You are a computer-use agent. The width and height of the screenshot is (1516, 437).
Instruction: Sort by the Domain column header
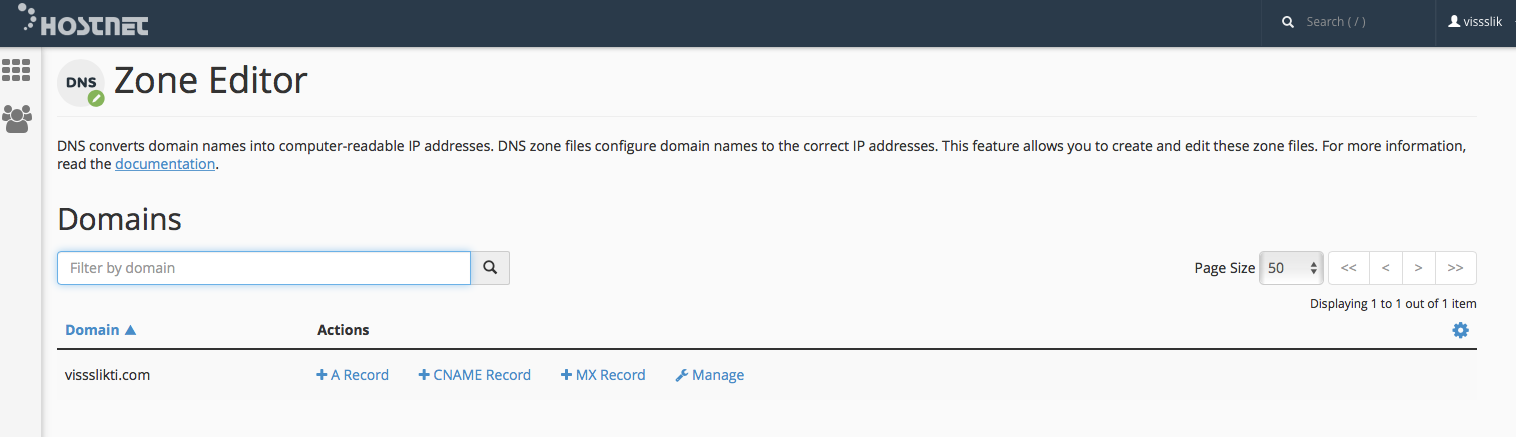click(101, 330)
